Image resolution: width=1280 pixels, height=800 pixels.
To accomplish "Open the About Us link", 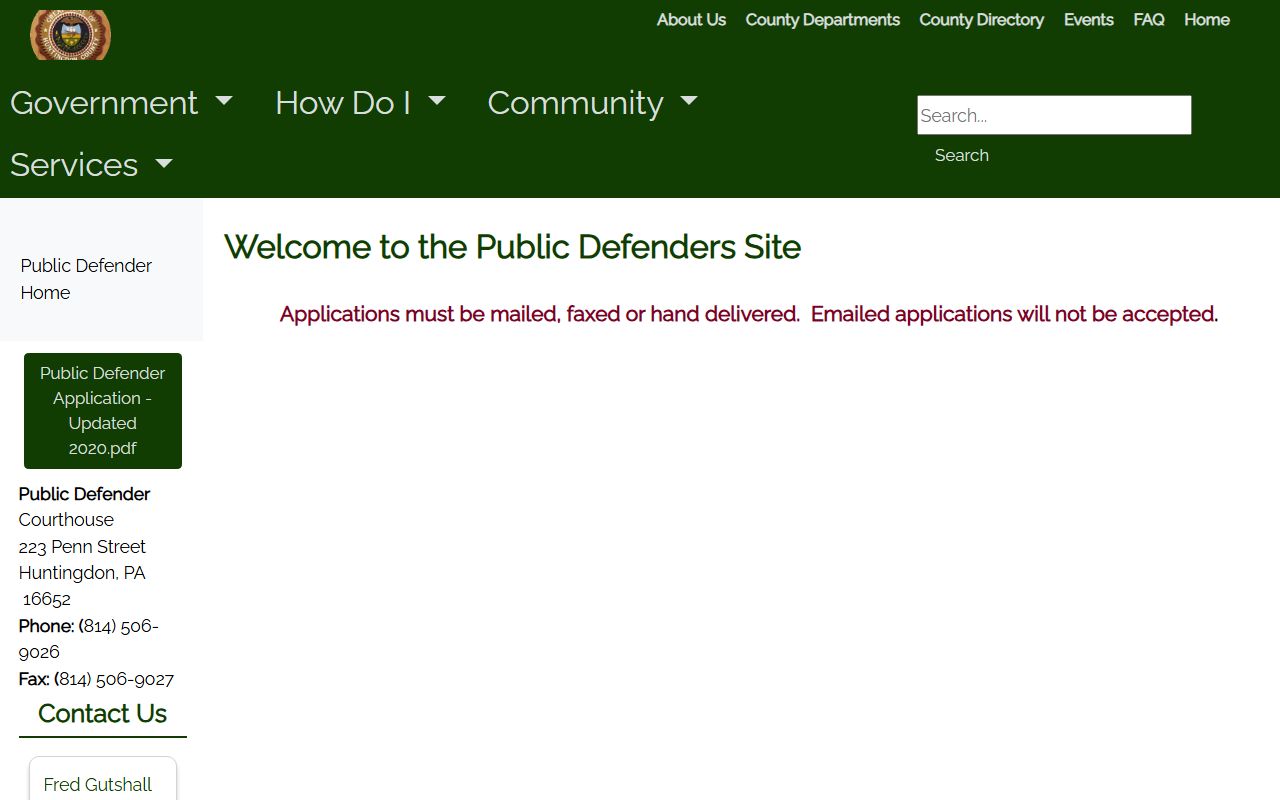I will [x=691, y=20].
